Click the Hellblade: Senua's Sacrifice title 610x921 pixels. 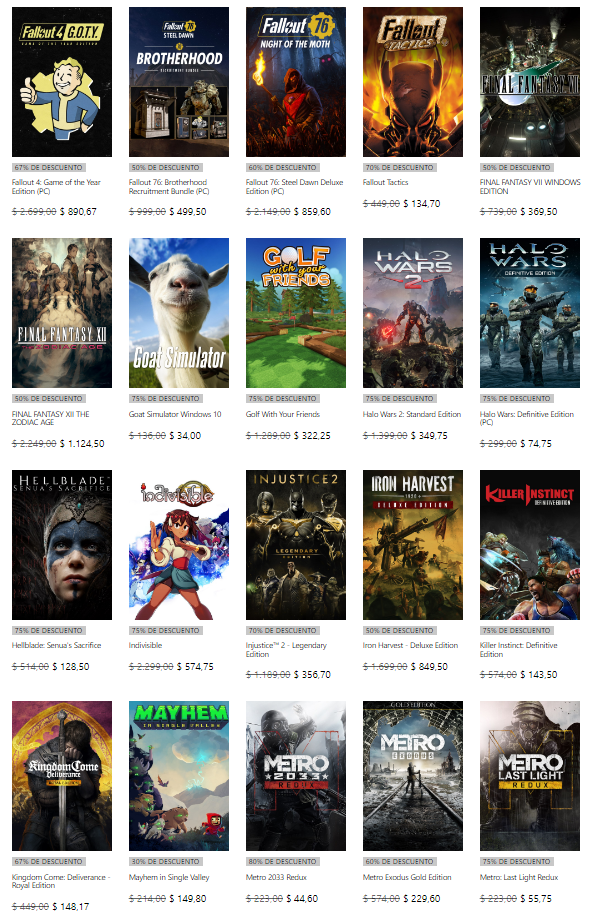(56, 645)
